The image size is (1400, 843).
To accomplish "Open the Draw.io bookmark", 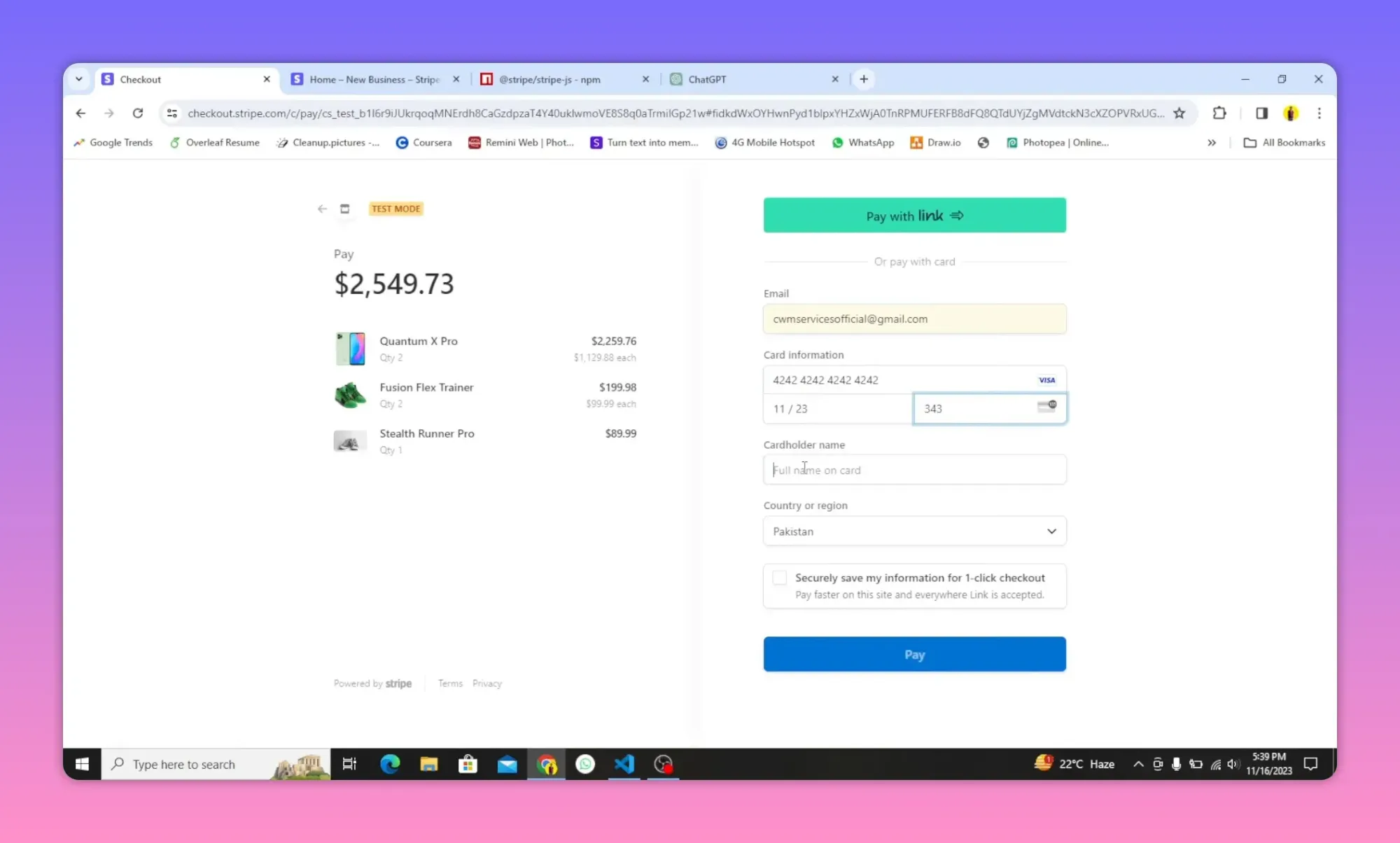I will click(935, 142).
